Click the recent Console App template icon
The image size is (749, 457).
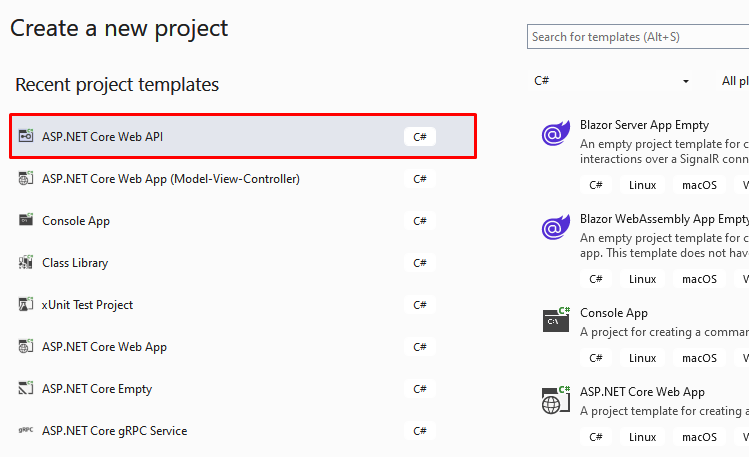[26, 220]
